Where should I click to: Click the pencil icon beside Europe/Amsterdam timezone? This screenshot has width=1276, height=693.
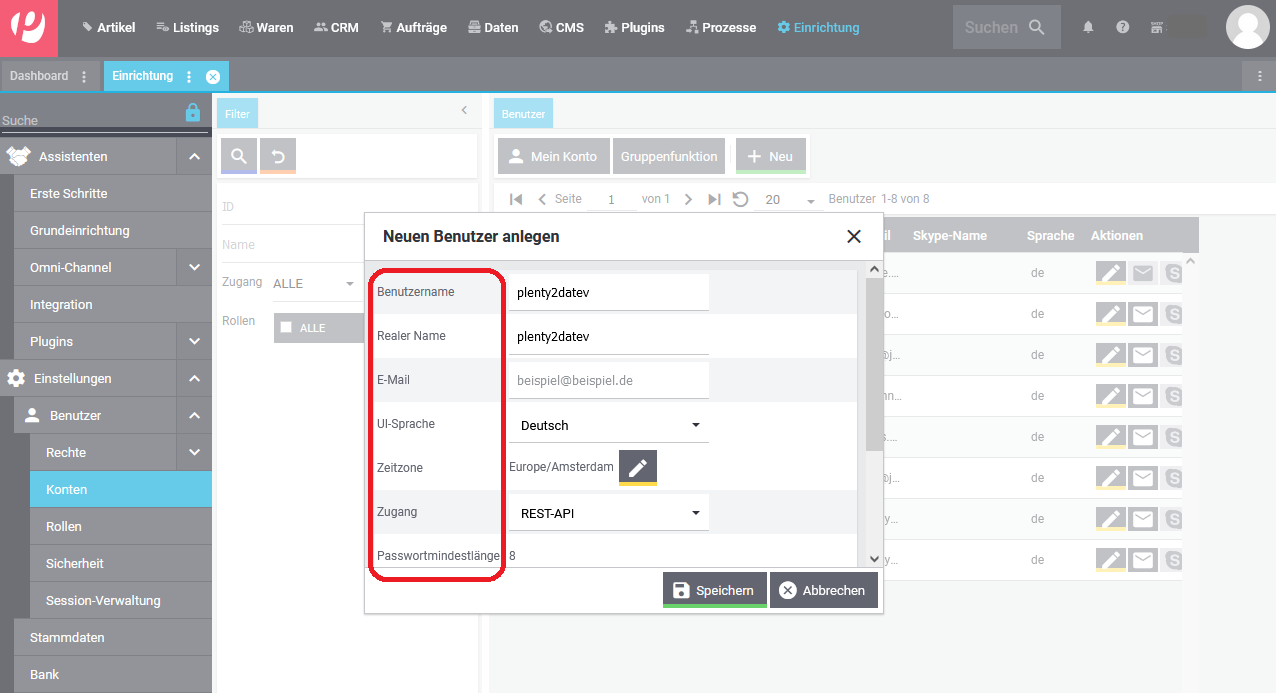tap(637, 467)
